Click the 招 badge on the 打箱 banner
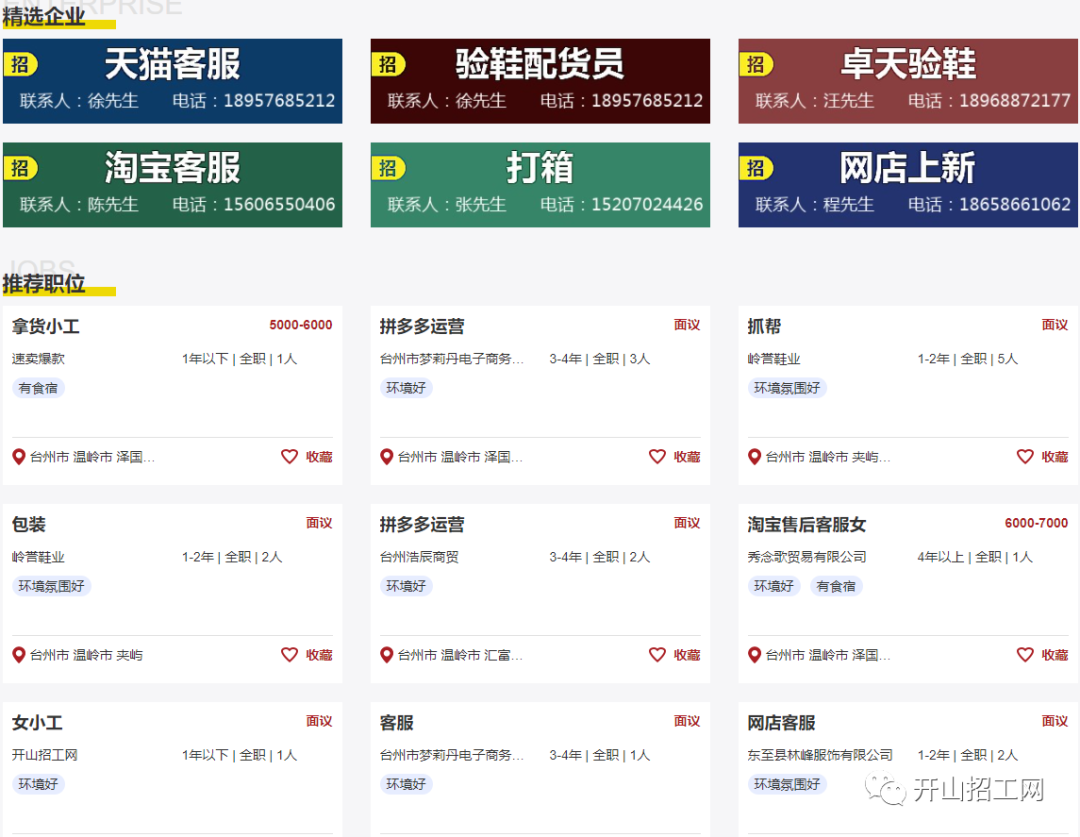 [390, 167]
